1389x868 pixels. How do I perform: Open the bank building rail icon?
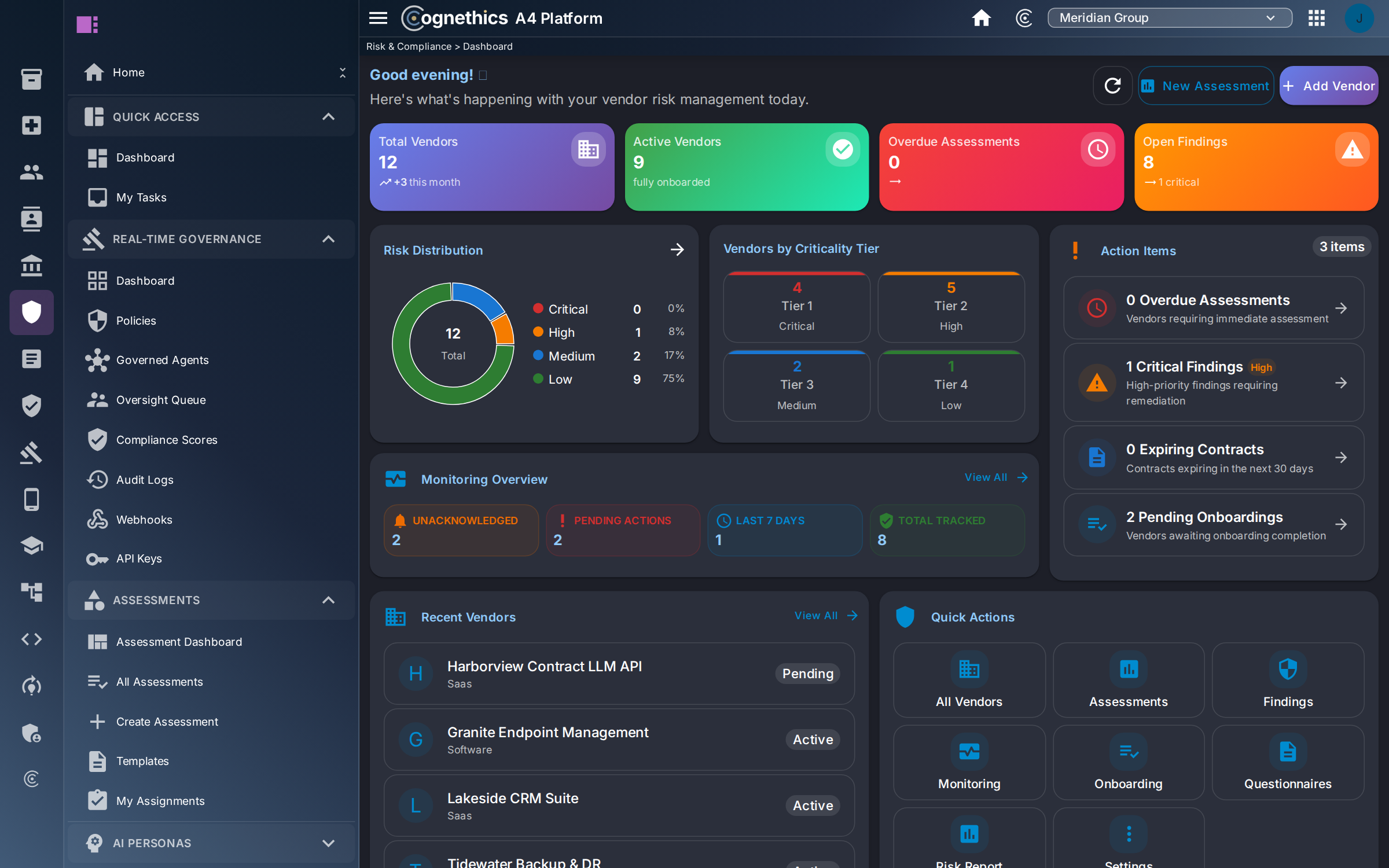(x=31, y=265)
